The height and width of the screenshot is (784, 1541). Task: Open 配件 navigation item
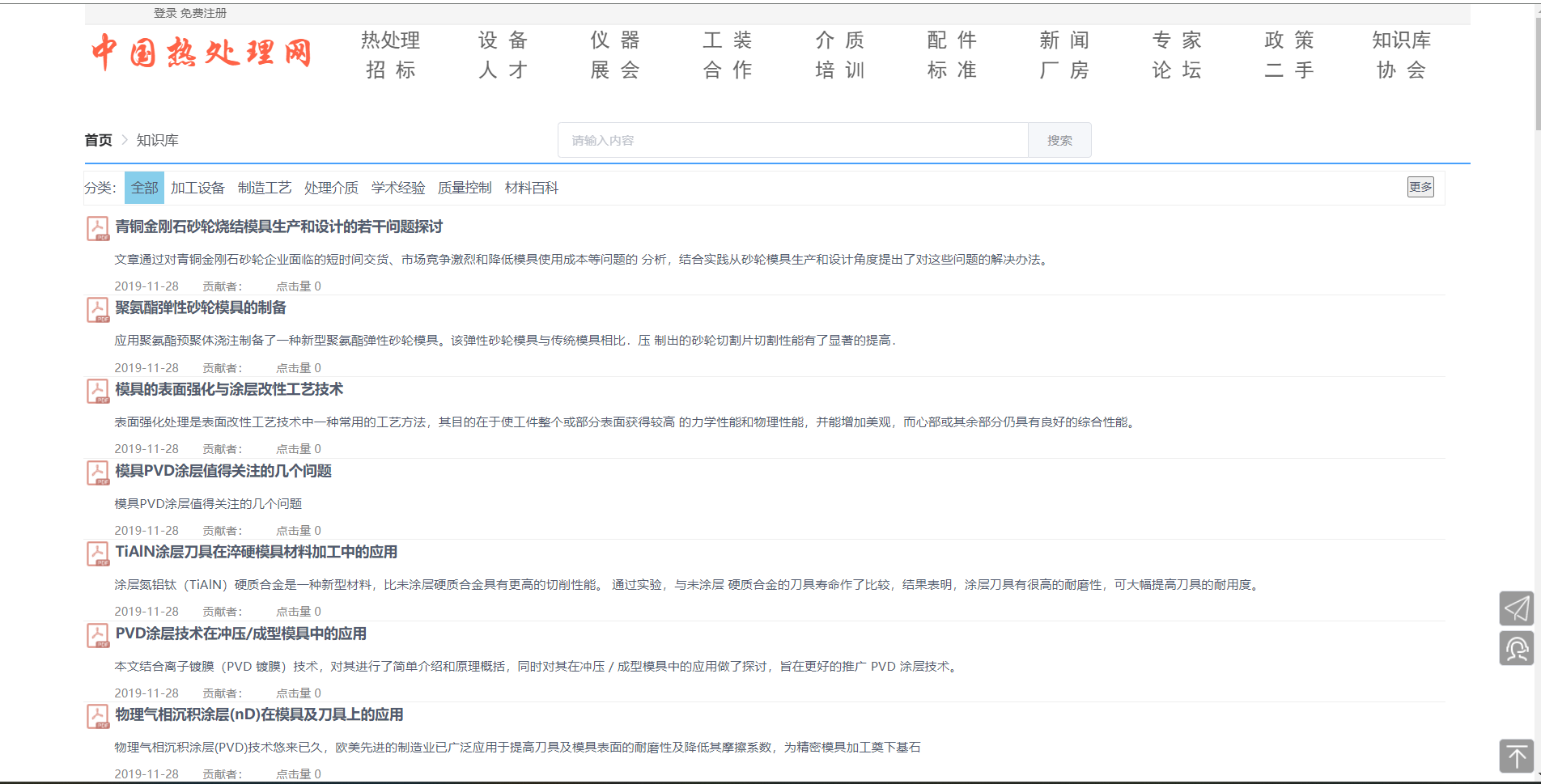coord(953,40)
